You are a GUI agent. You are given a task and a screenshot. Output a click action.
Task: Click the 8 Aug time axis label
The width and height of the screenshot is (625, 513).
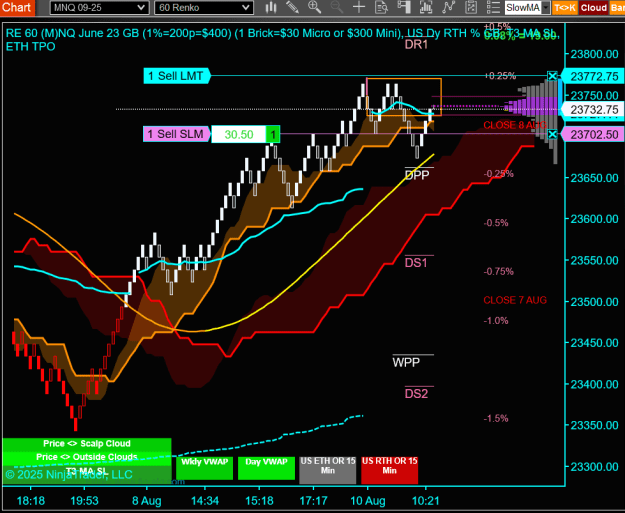[147, 501]
